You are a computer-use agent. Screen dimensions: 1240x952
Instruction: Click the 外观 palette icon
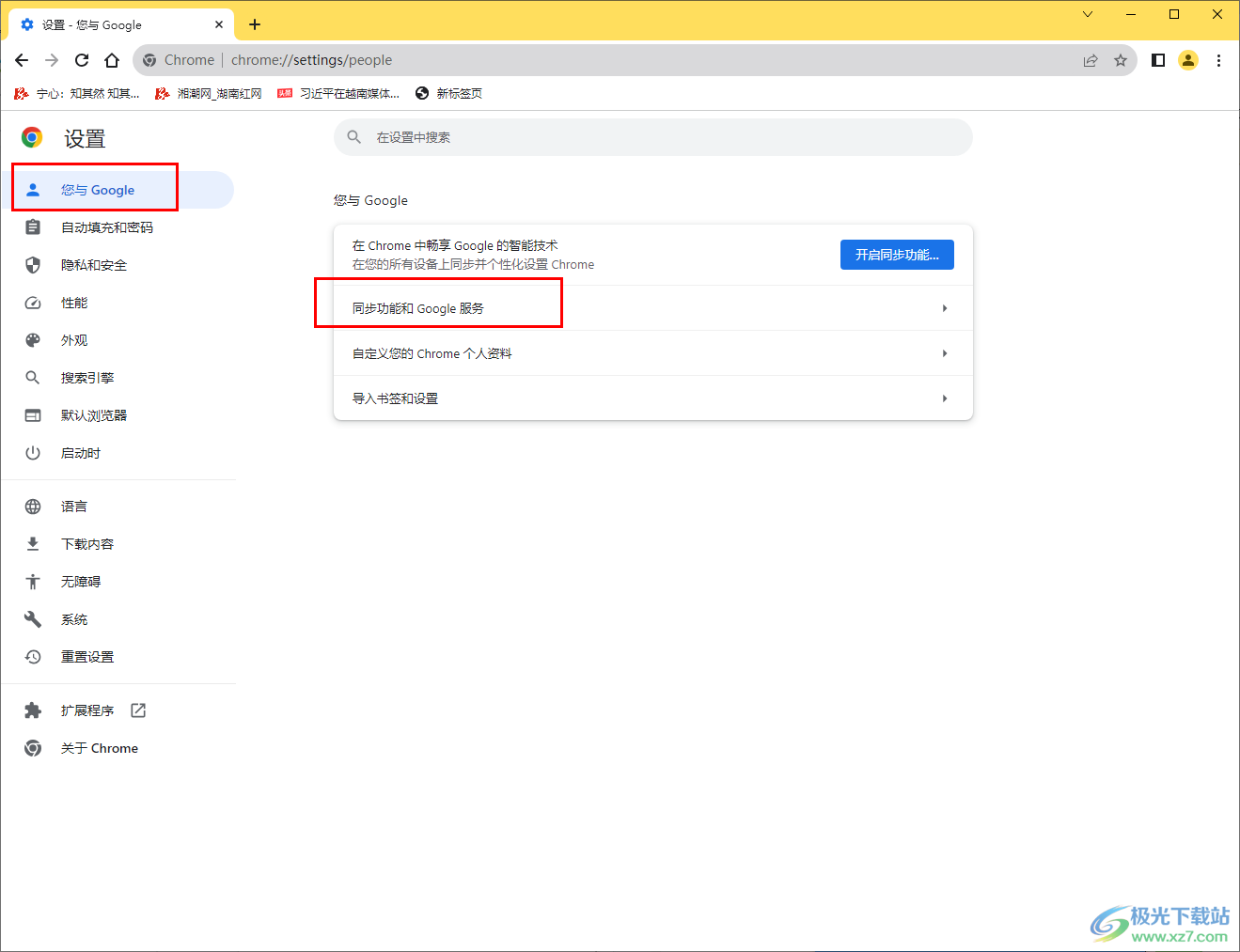[x=33, y=340]
